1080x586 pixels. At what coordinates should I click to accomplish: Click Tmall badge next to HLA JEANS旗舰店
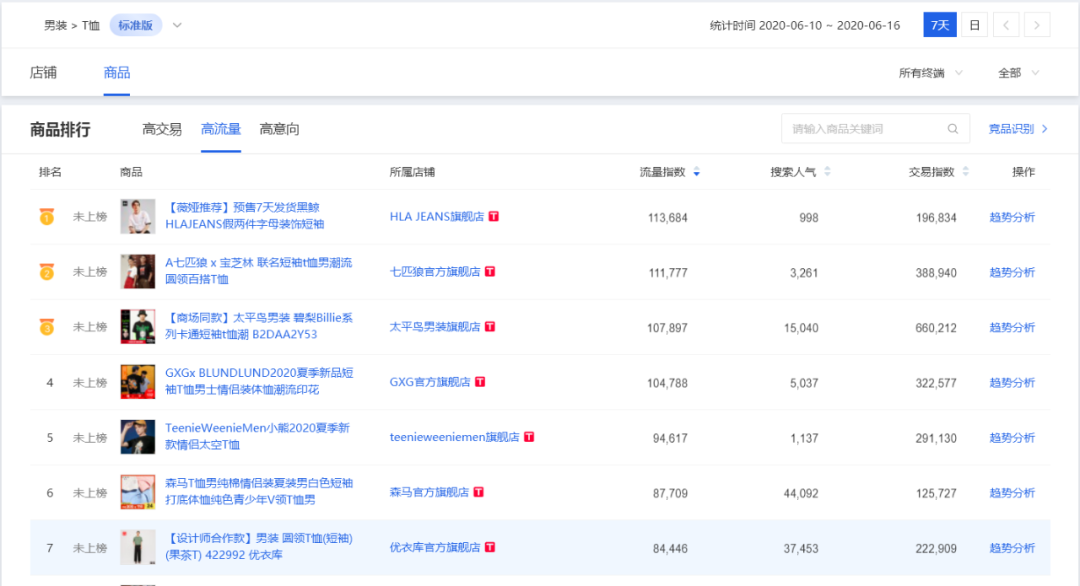(x=494, y=217)
